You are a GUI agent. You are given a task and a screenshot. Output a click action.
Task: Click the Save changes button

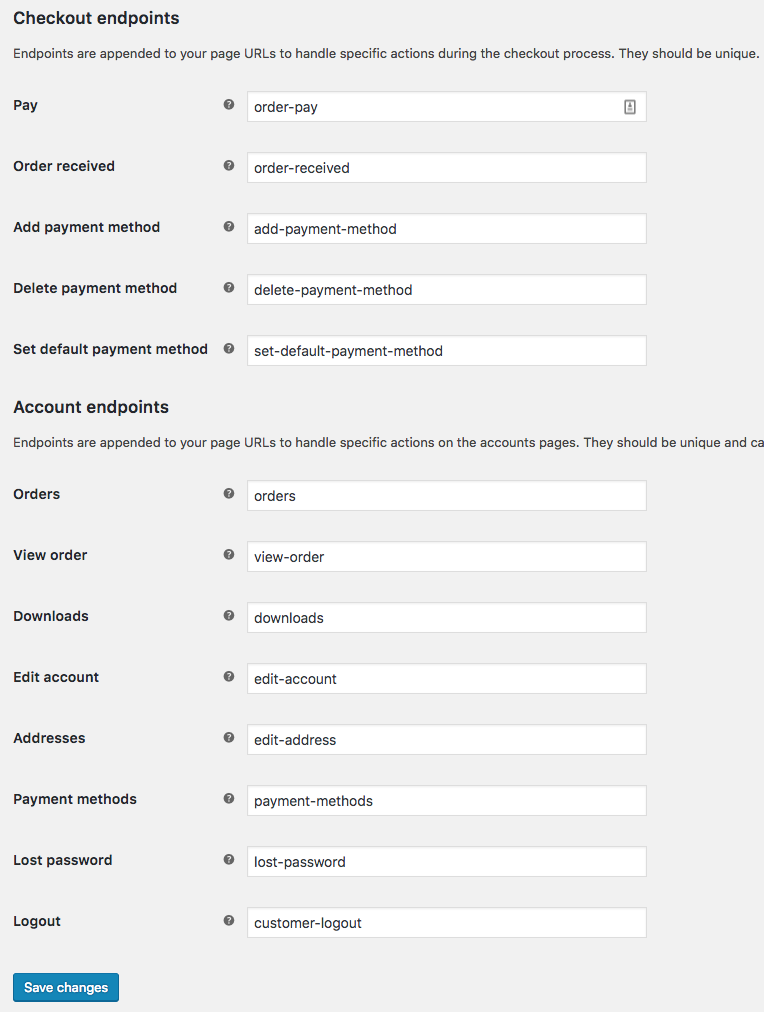(x=65, y=987)
